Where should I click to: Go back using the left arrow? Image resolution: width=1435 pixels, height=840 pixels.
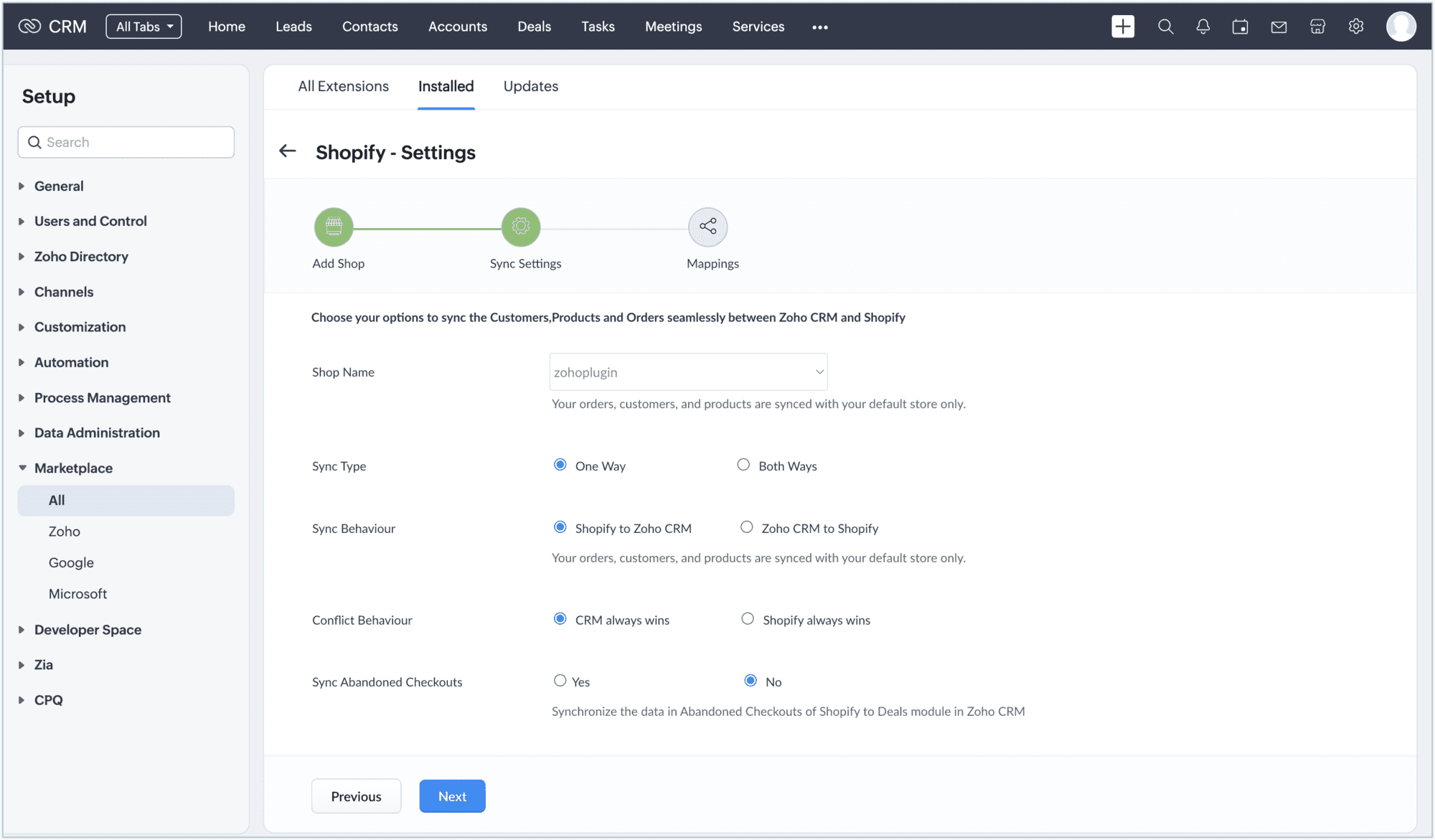287,151
